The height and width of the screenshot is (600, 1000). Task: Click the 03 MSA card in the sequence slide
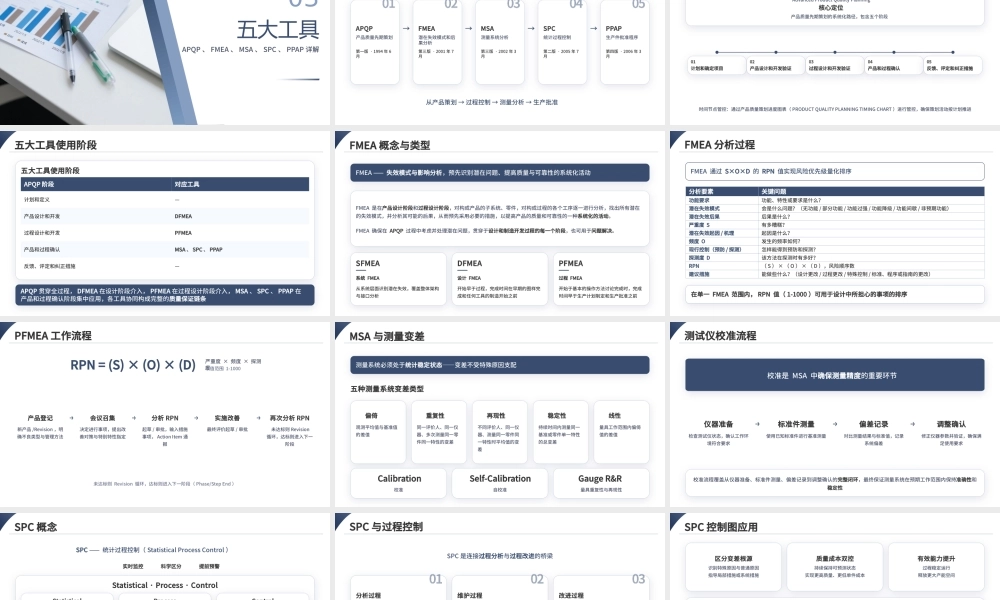tap(500, 42)
